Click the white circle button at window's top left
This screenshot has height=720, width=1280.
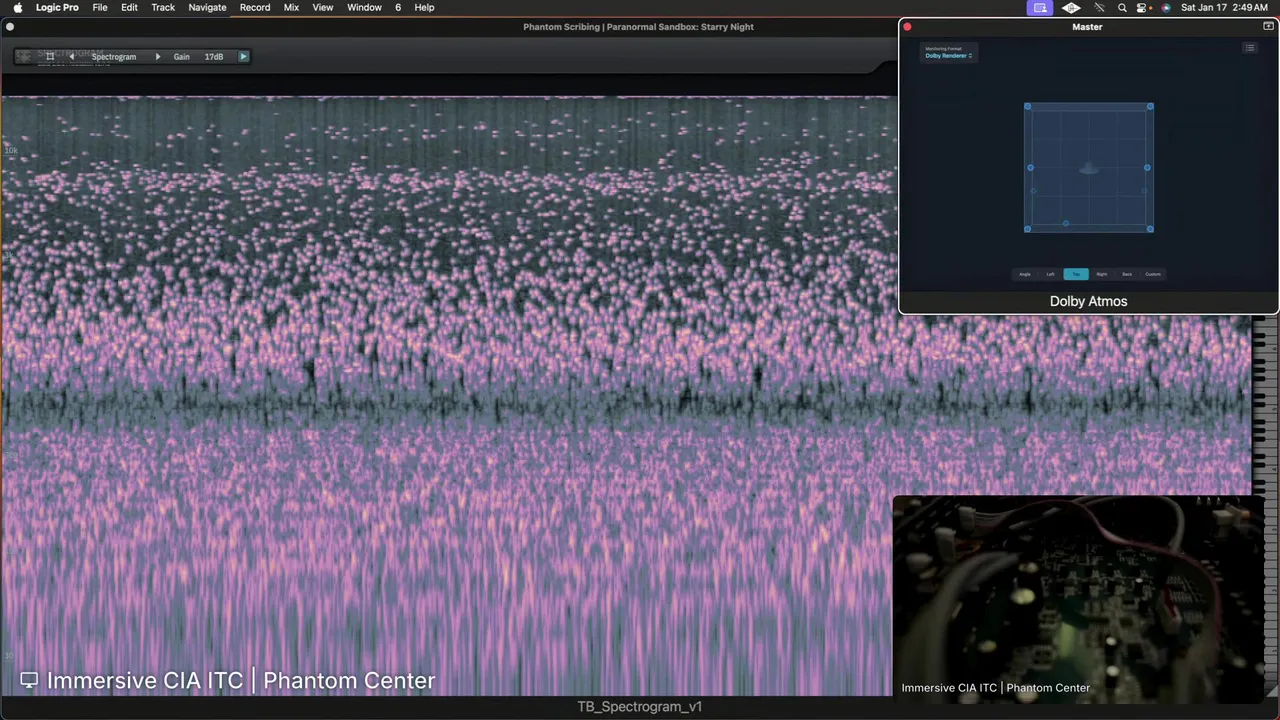(10, 27)
